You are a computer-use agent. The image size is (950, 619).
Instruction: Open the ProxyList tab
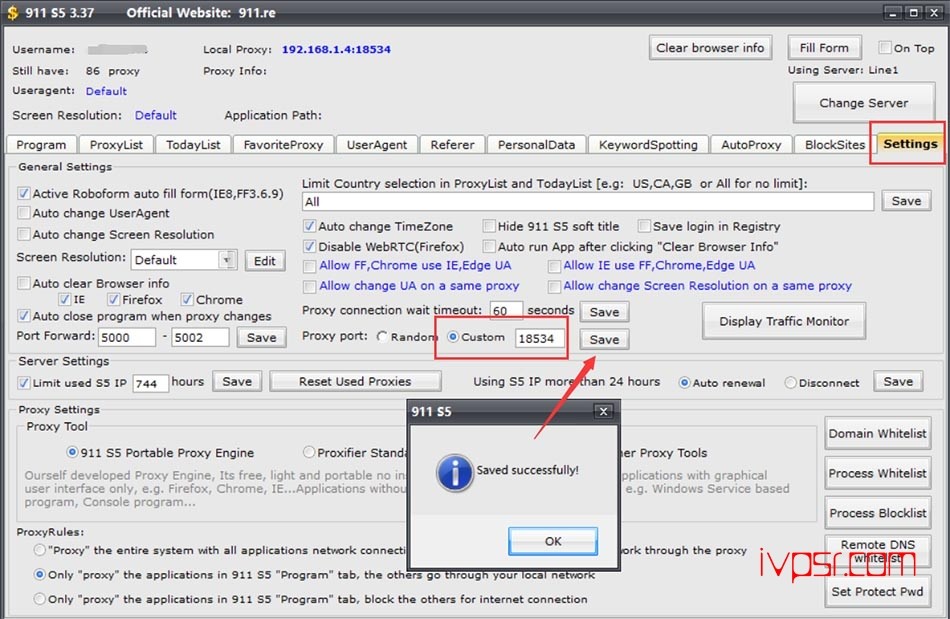[x=116, y=145]
